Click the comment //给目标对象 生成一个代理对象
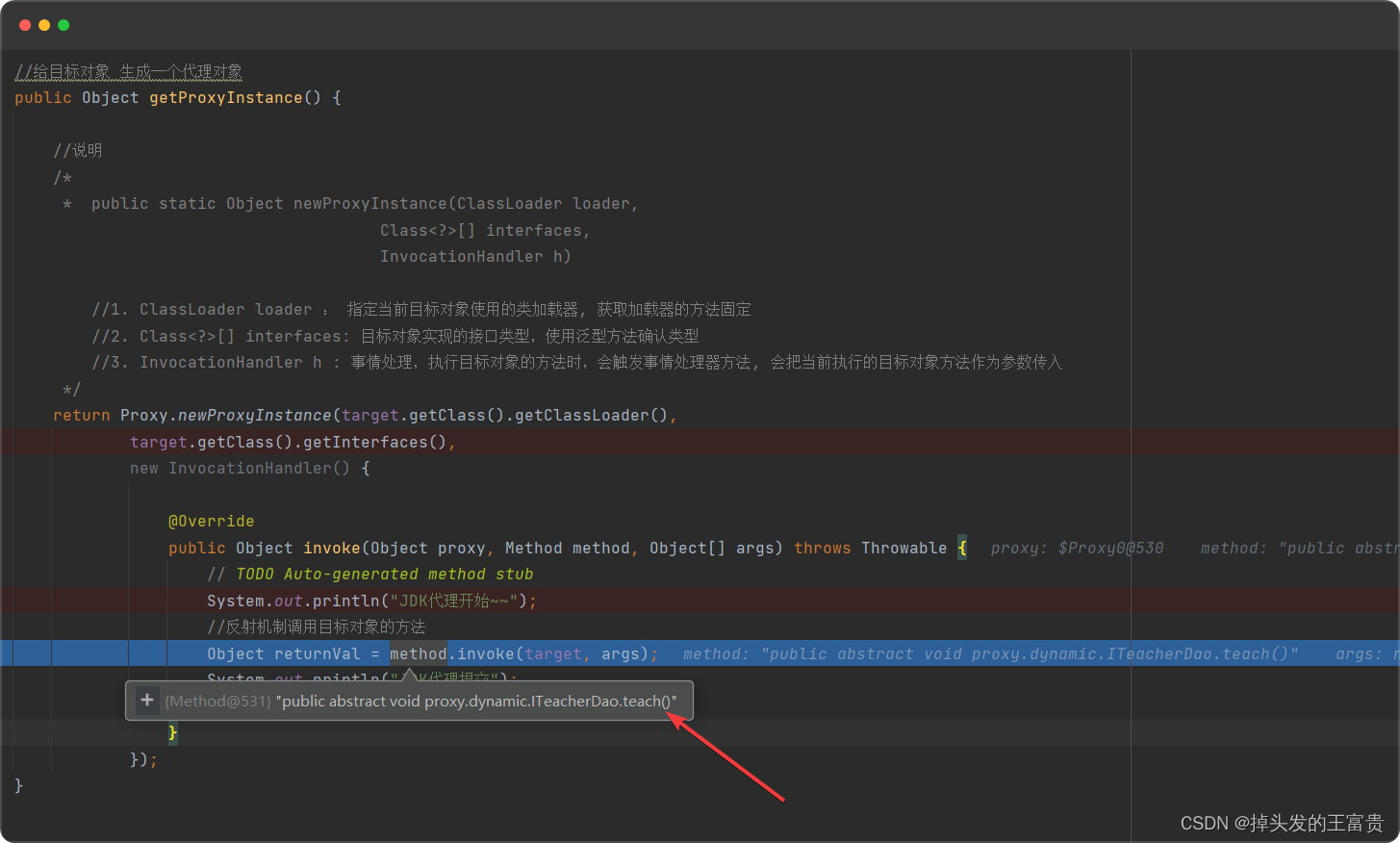Viewport: 1400px width, 843px height. point(129,71)
